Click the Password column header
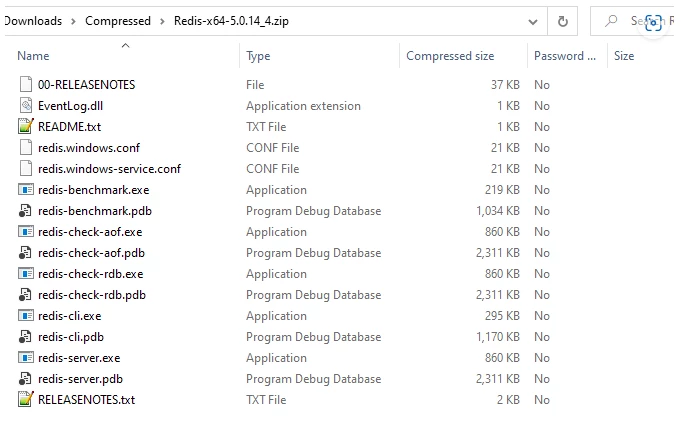Screen dimensions: 694x423 (564, 56)
